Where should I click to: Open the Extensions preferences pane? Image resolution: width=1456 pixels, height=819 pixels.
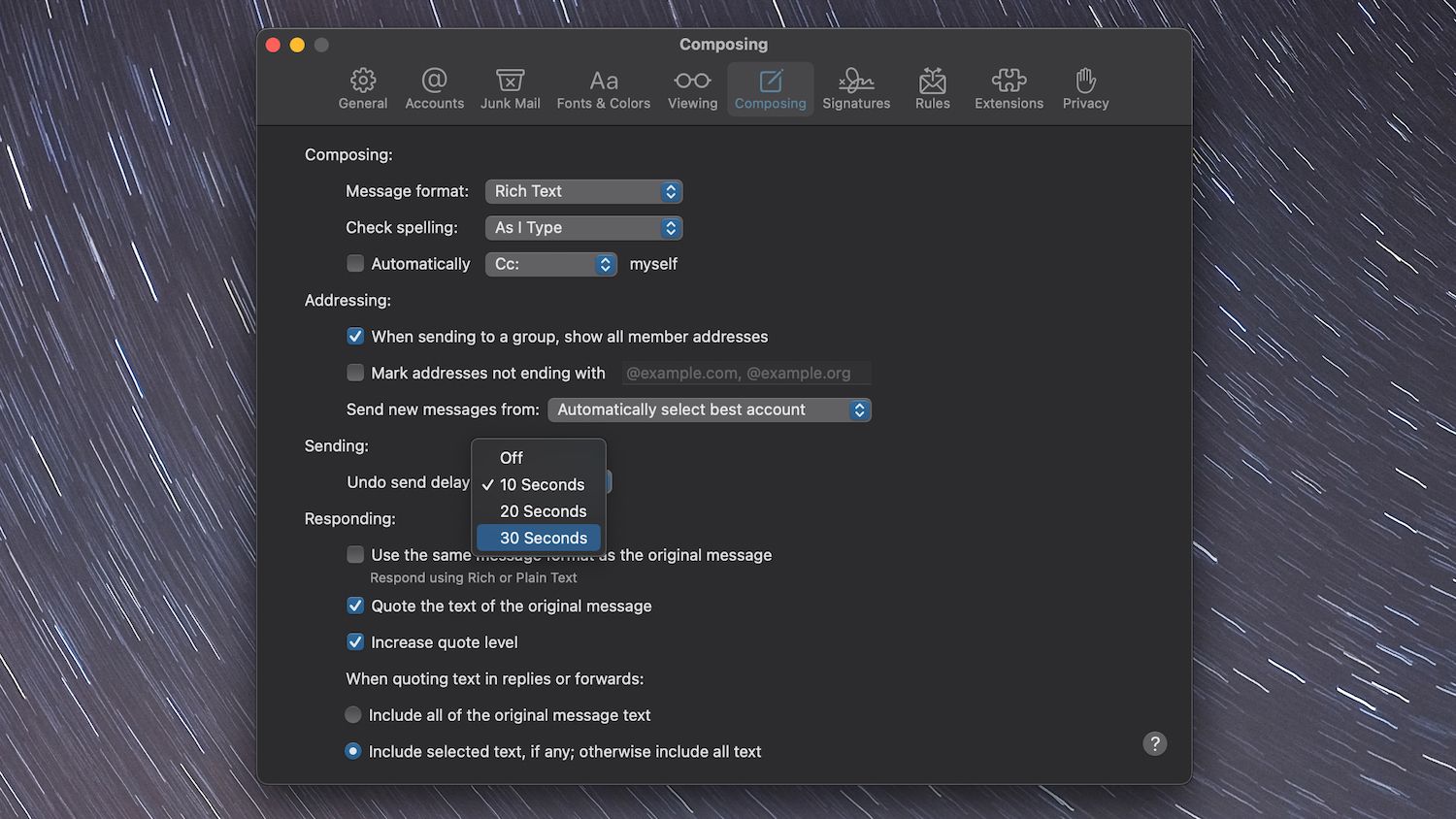coord(1009,89)
